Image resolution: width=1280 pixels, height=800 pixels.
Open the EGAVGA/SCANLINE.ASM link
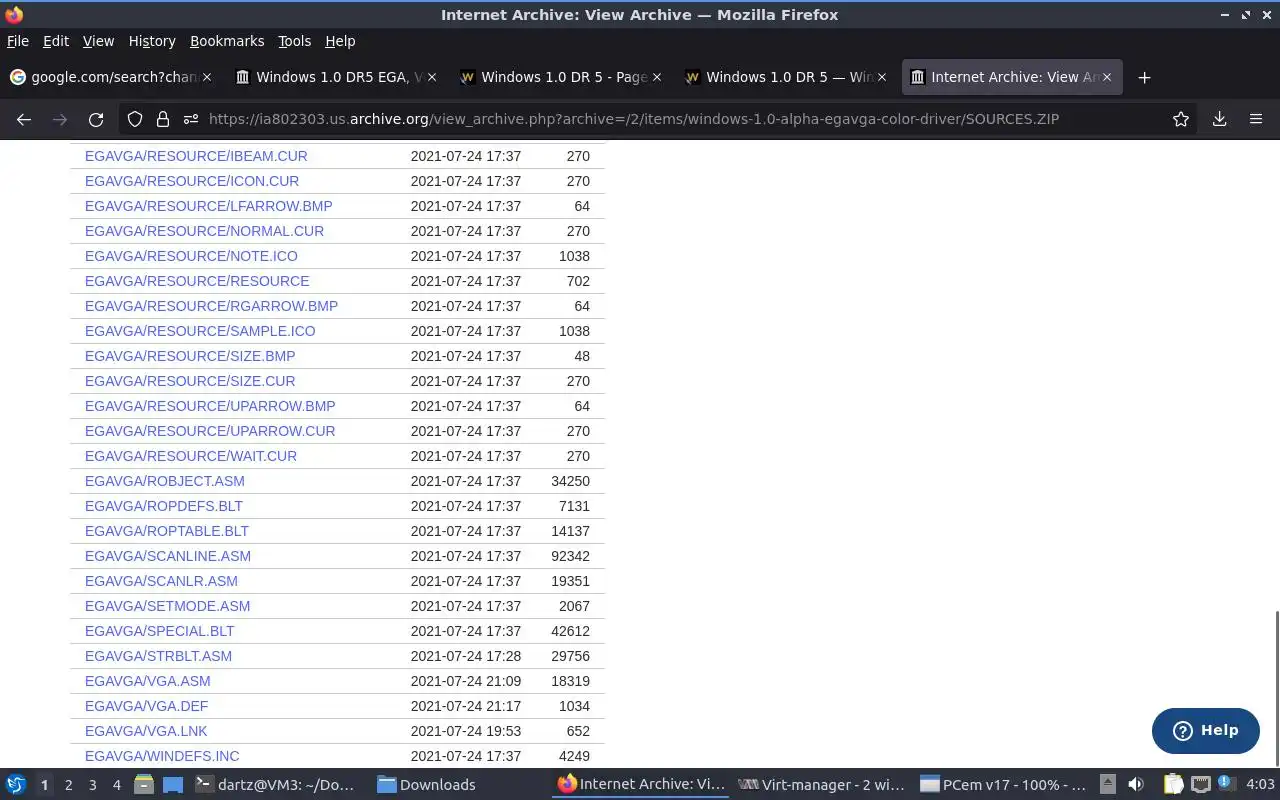pos(168,556)
